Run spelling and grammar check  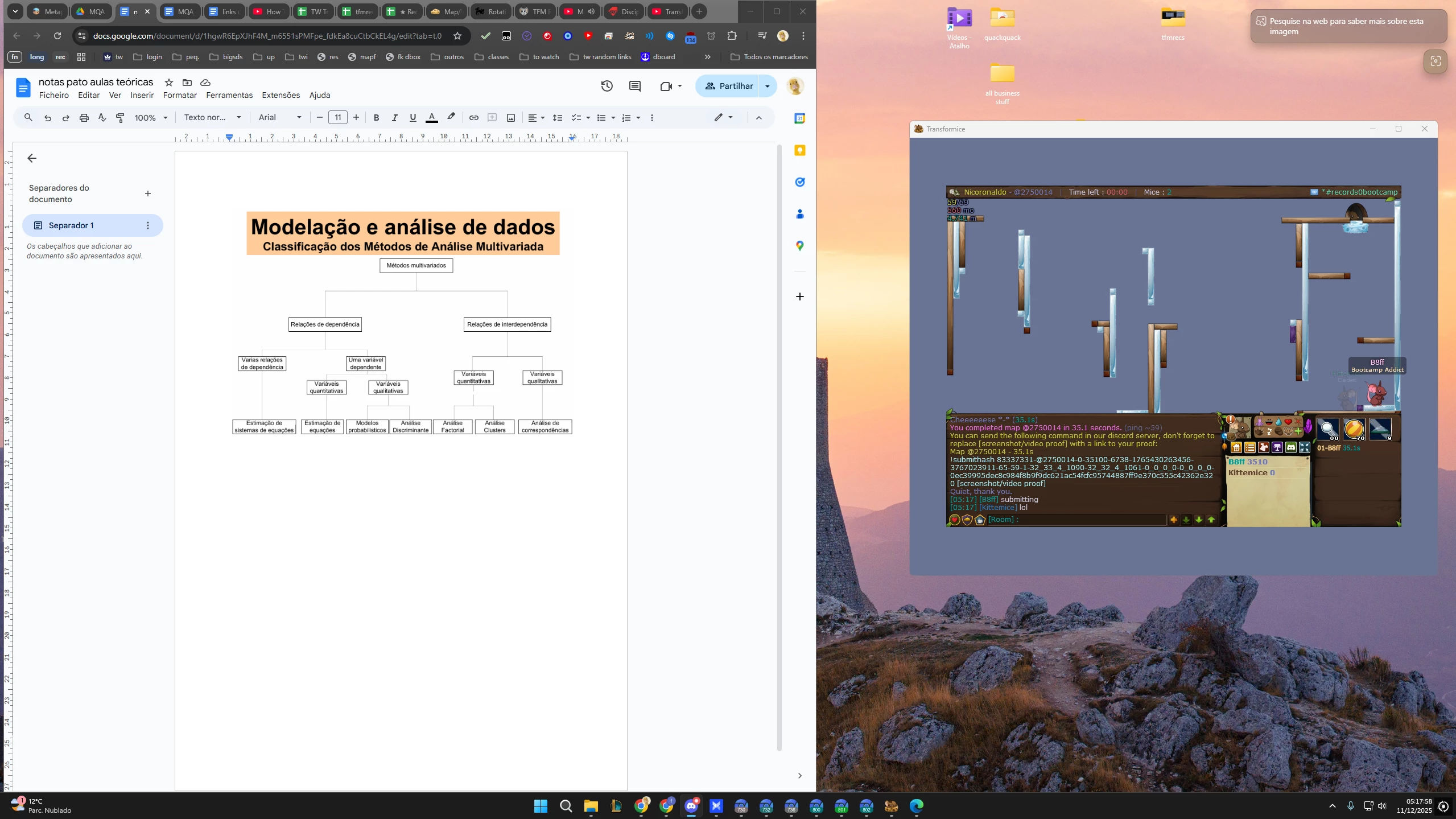coord(102,118)
